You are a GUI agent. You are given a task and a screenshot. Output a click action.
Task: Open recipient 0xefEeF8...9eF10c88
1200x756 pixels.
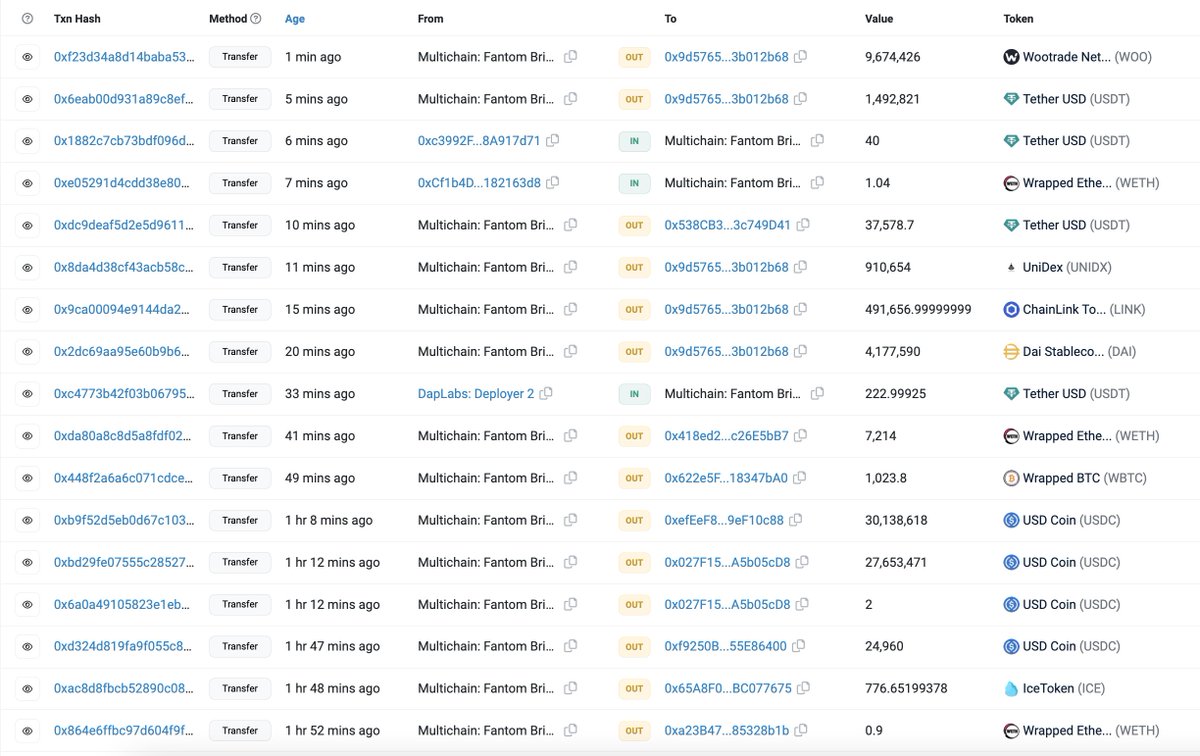(x=724, y=520)
